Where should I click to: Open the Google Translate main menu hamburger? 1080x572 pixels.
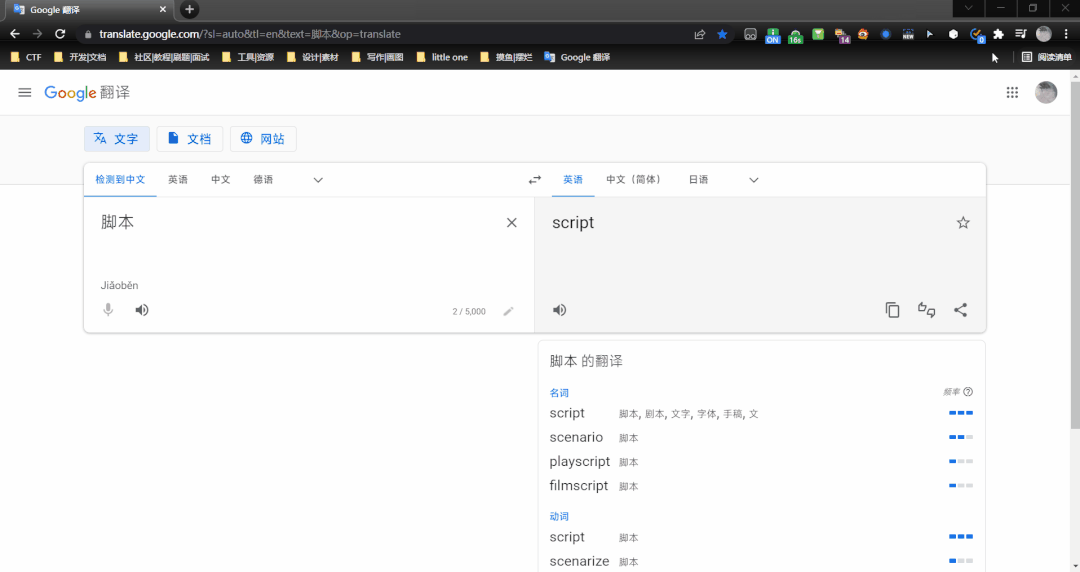pyautogui.click(x=25, y=92)
